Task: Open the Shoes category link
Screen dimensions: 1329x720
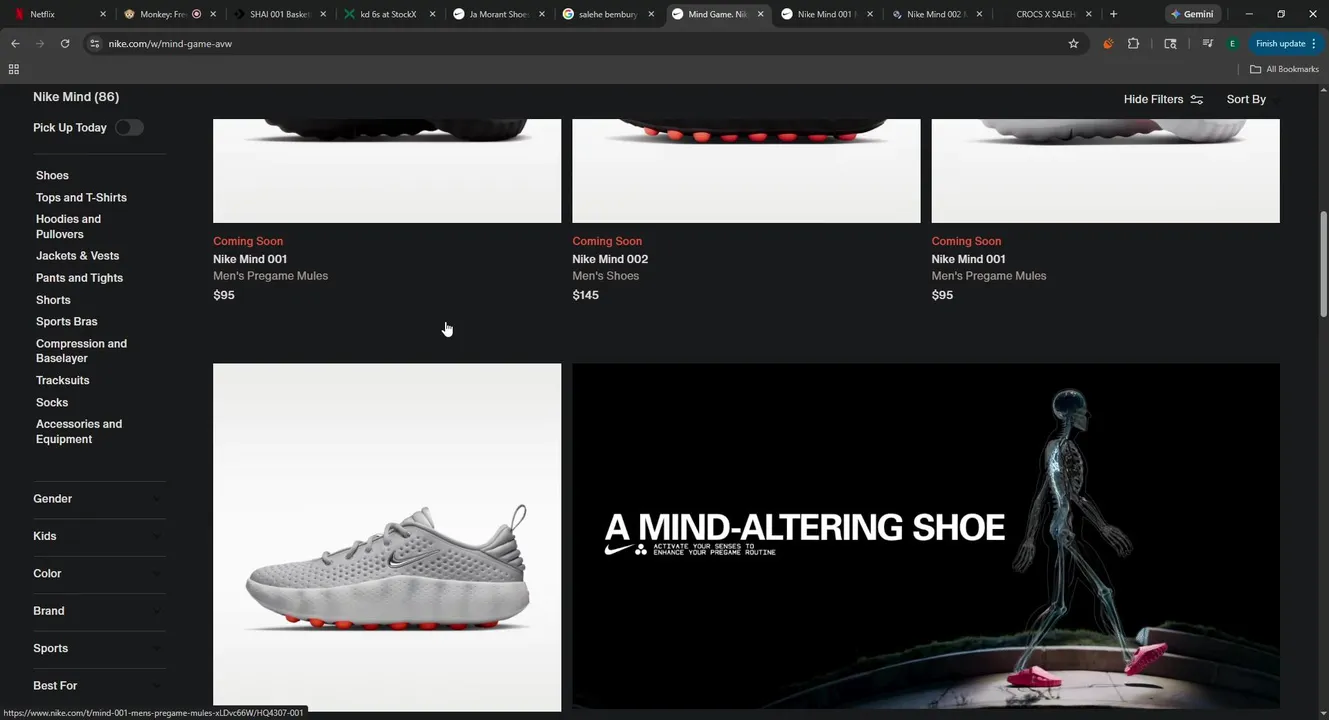Action: pos(52,175)
